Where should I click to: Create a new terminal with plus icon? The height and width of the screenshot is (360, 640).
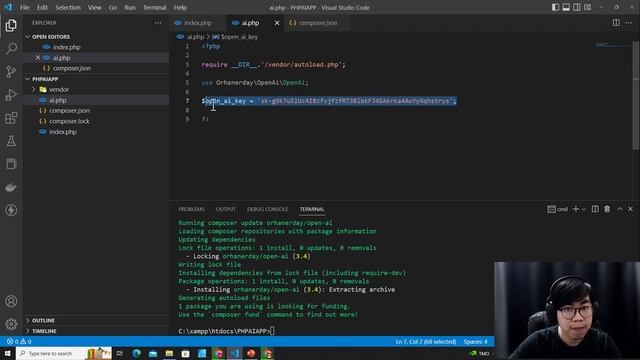[x=576, y=209]
